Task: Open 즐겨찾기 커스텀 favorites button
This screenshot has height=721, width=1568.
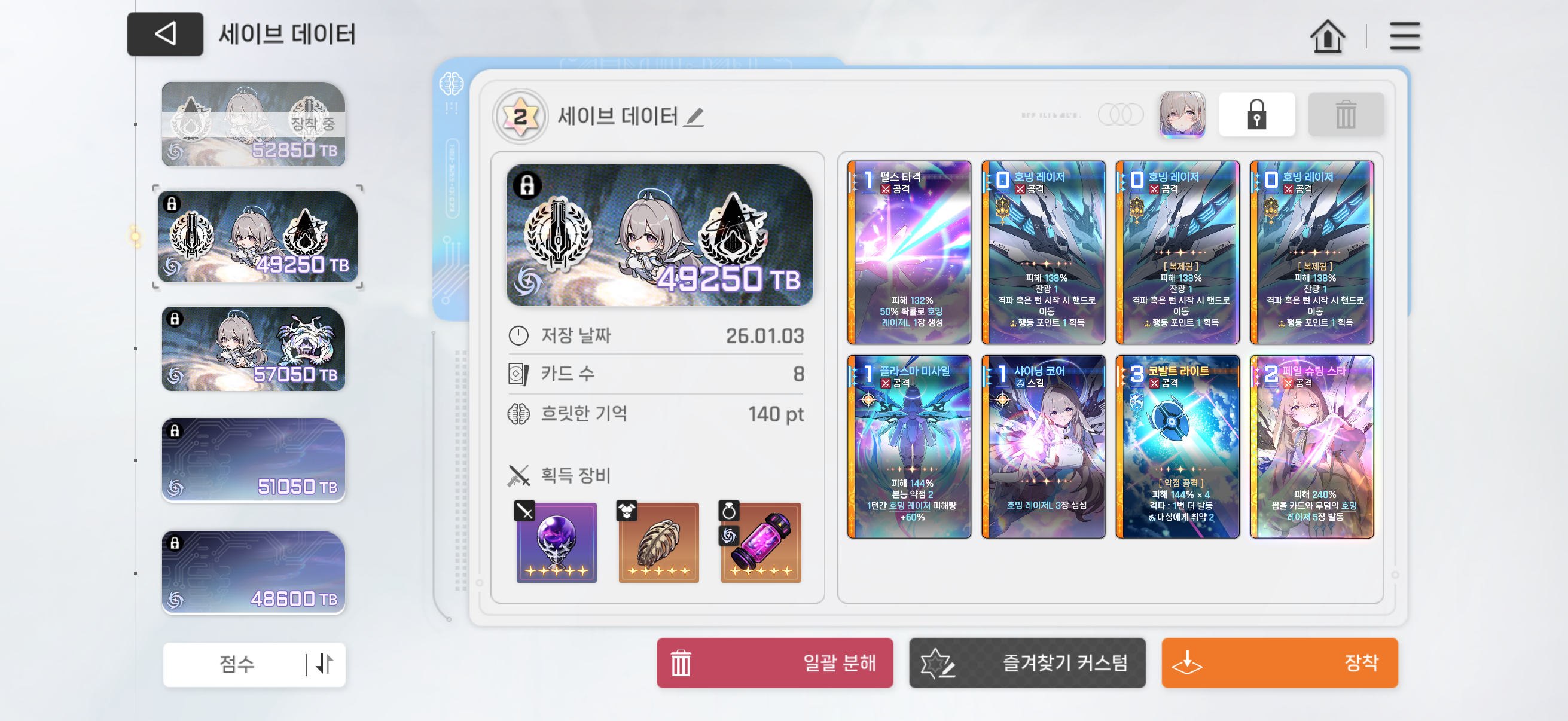Action: pyautogui.click(x=1027, y=662)
